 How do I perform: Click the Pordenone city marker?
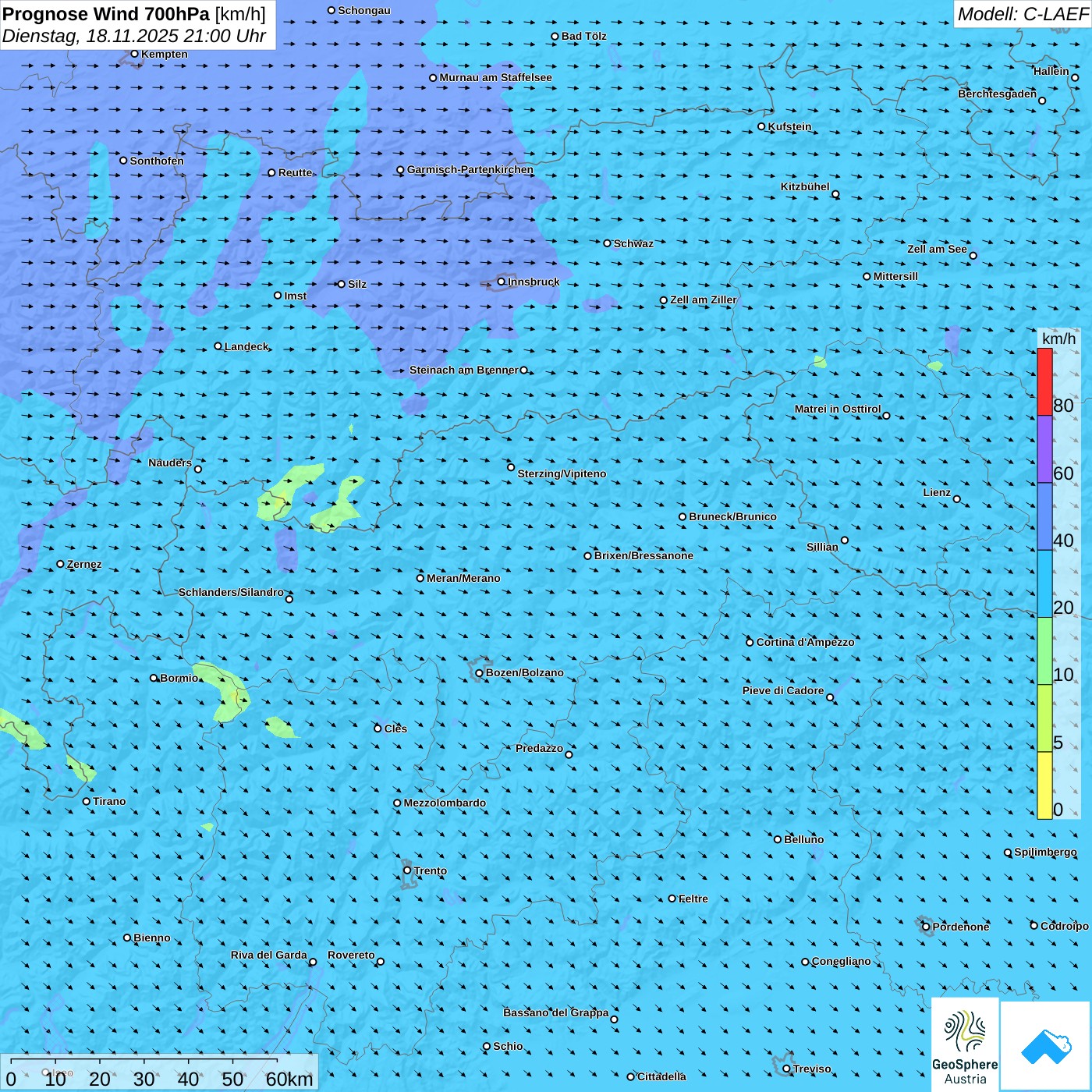click(927, 927)
